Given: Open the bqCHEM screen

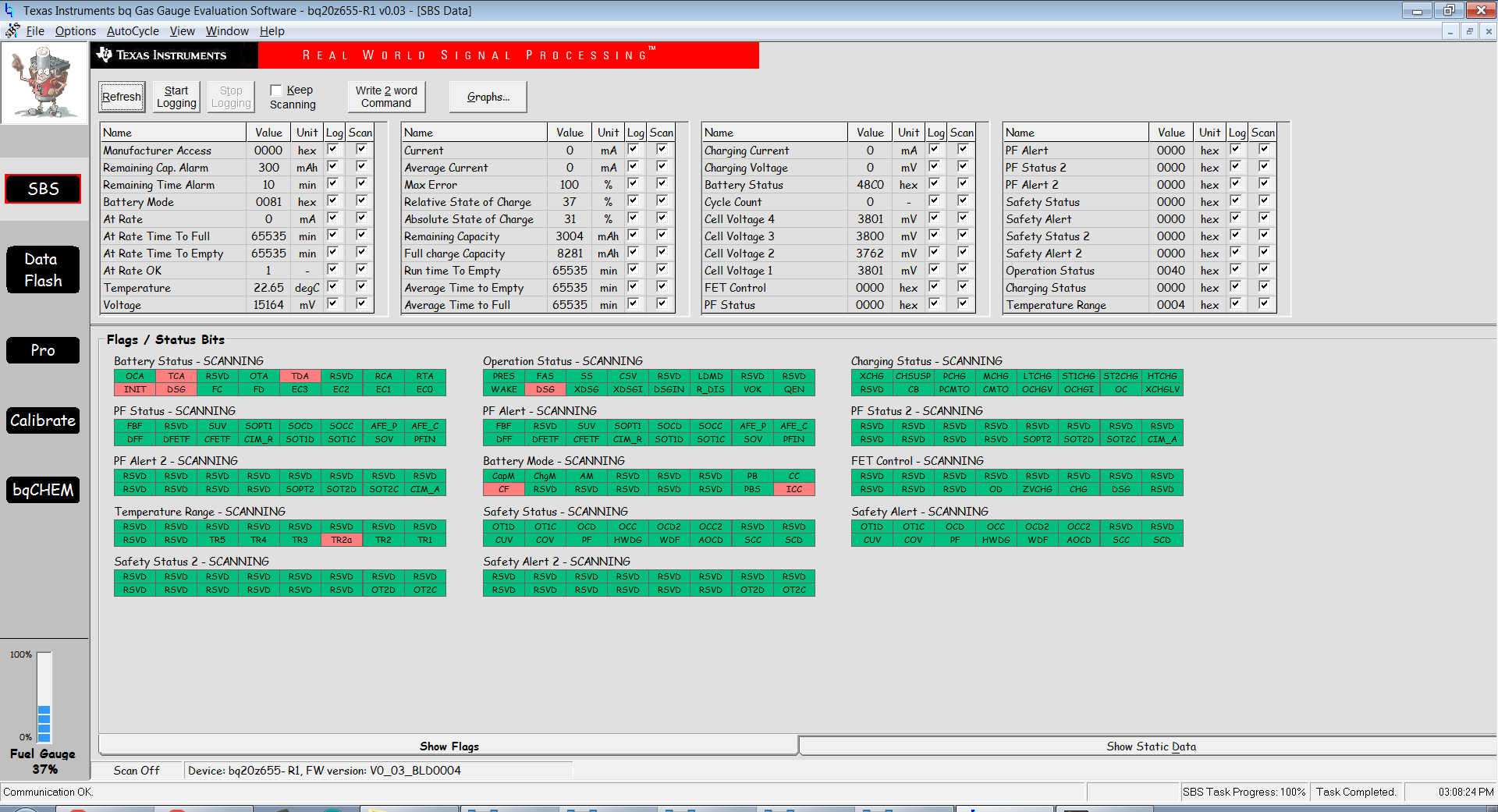Looking at the screenshot, I should [43, 490].
